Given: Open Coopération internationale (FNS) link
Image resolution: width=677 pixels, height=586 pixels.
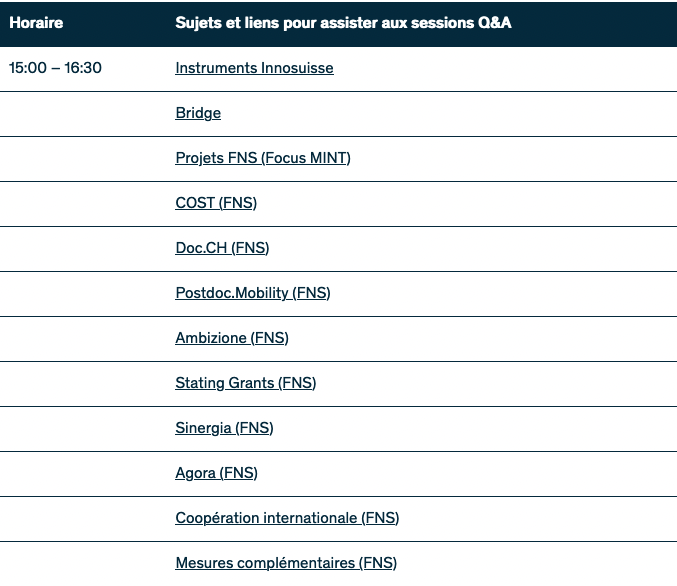Looking at the screenshot, I should (x=287, y=518).
